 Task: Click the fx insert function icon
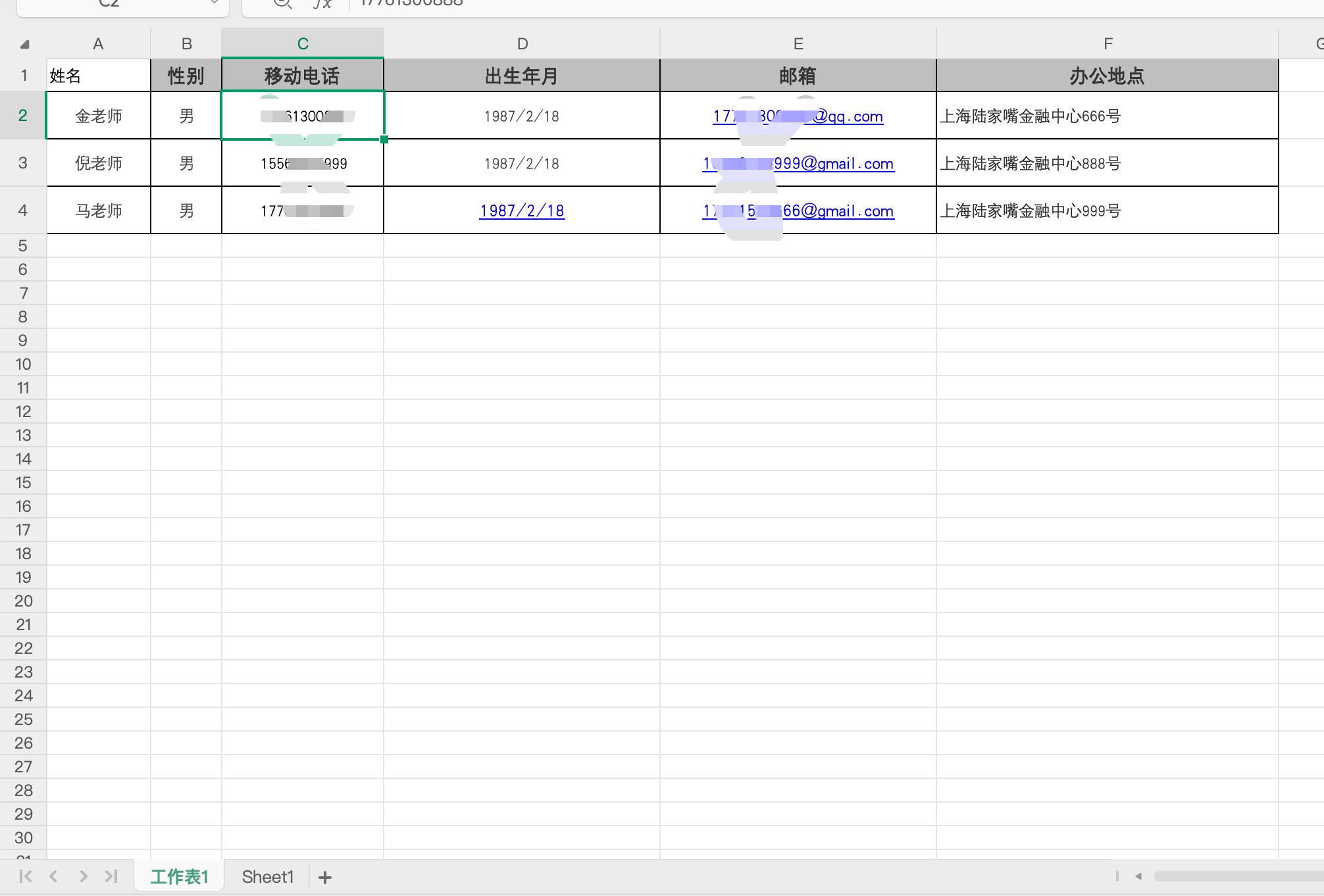322,4
